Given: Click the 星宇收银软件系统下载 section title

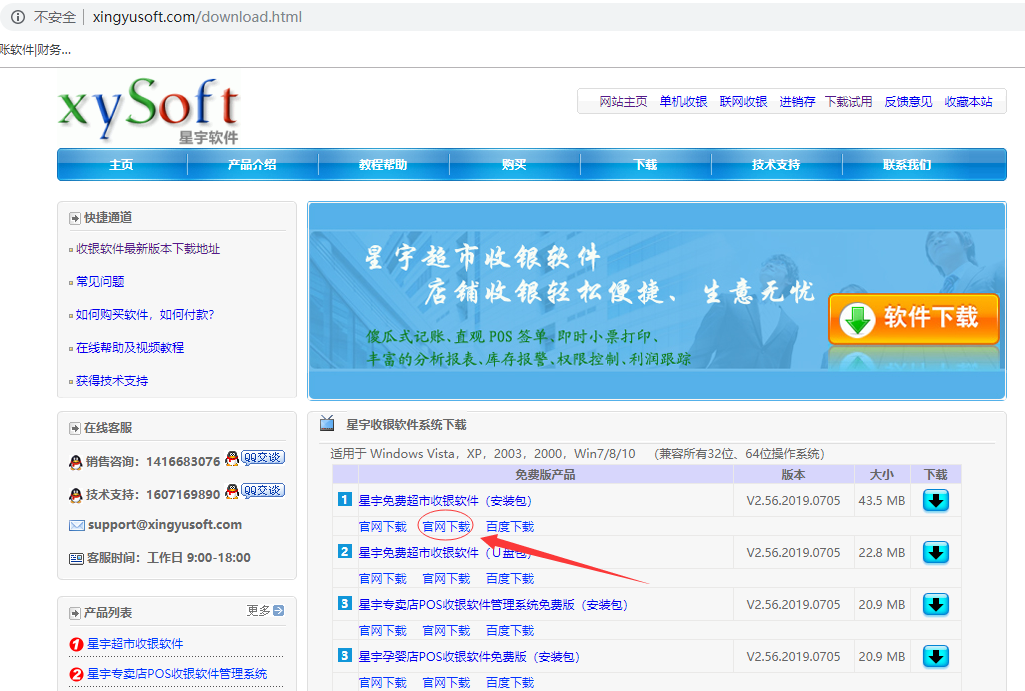Looking at the screenshot, I should click(406, 425).
